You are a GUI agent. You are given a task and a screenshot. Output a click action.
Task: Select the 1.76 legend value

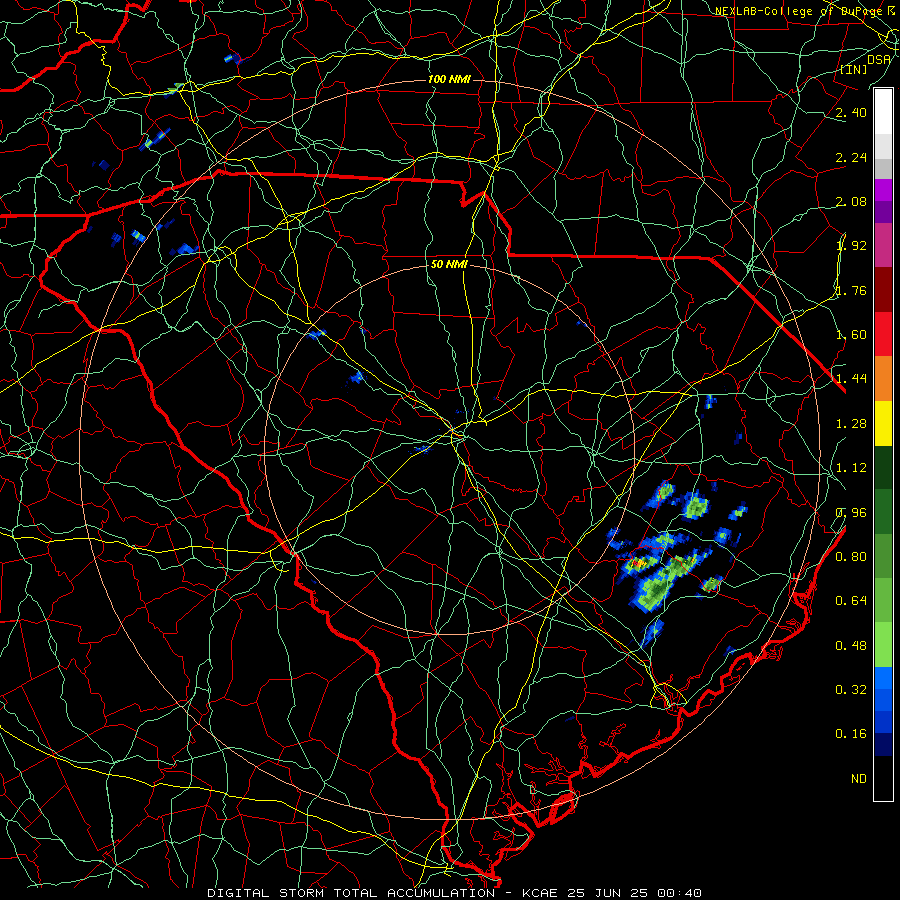coord(851,290)
